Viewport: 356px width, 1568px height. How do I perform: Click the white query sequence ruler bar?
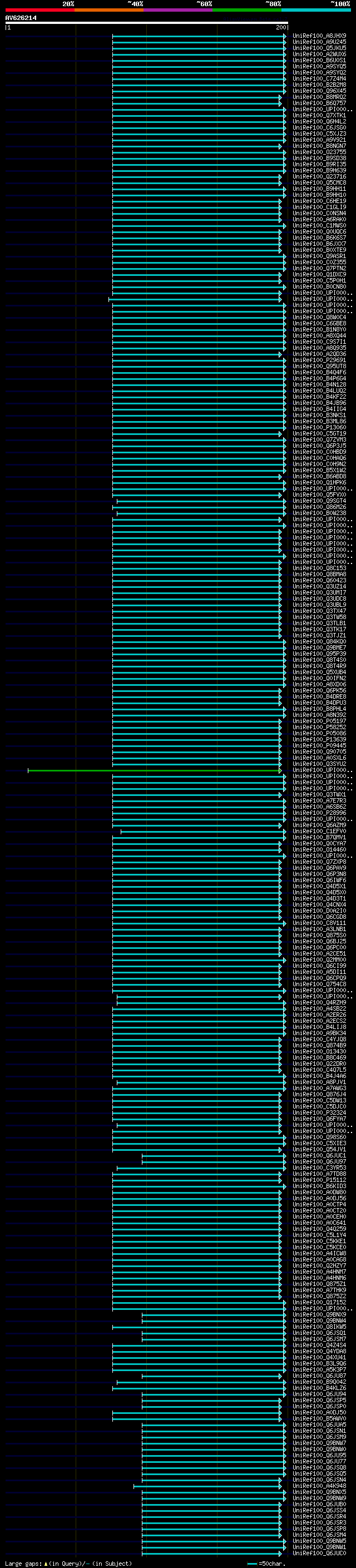(x=147, y=23)
